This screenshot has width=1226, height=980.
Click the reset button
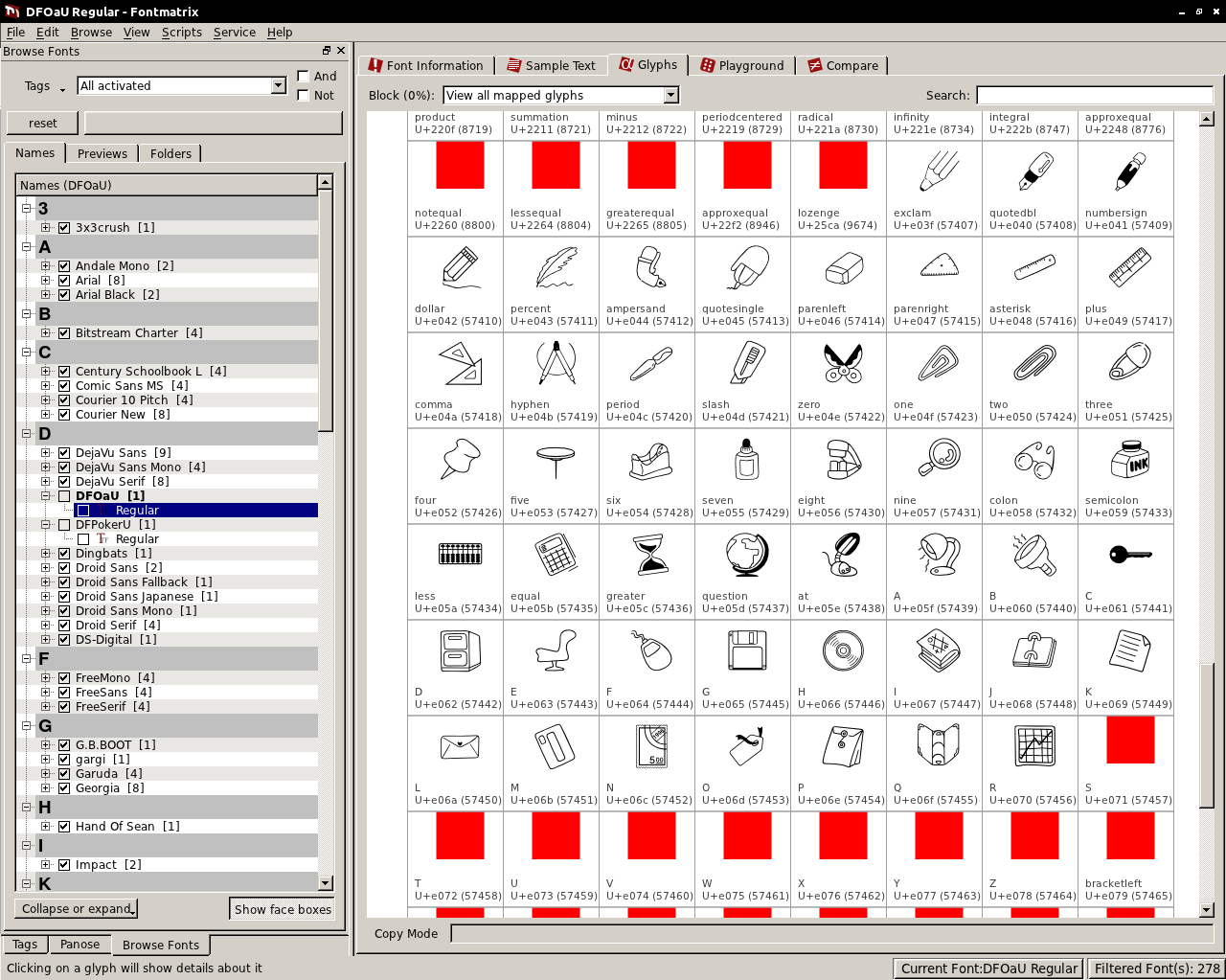(43, 123)
